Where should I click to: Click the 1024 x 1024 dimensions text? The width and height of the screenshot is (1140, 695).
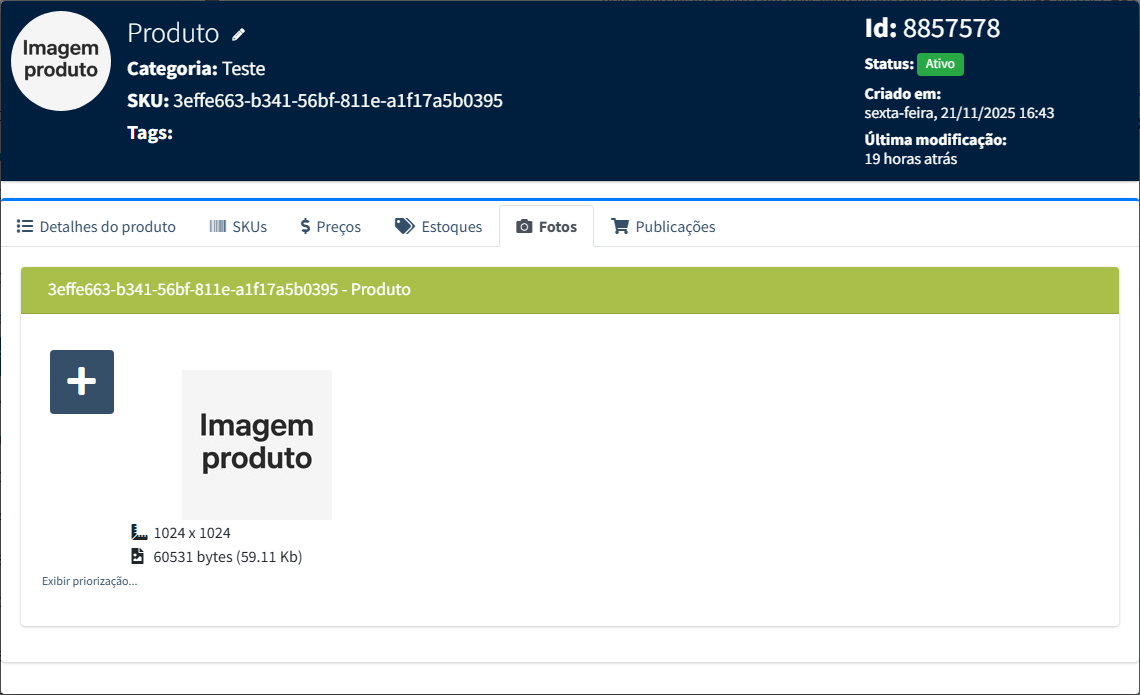192,533
